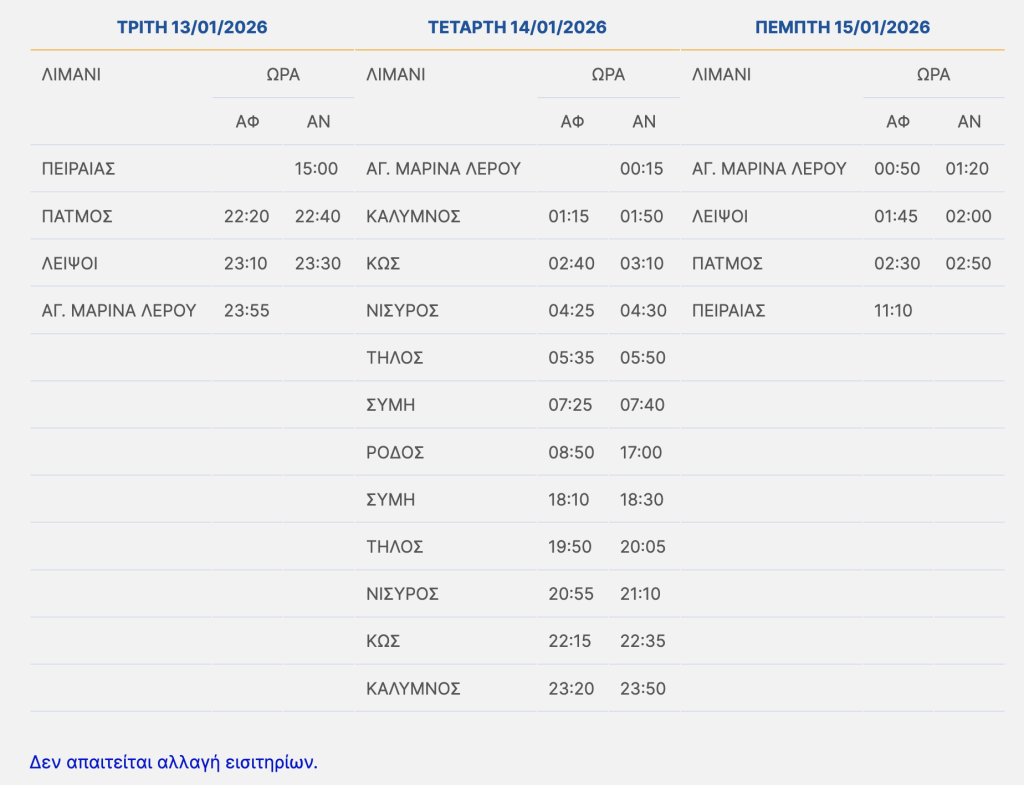Select the ΚΑΛΥΜΝΟΣ 23:20 evening row
The width and height of the screenshot is (1024, 785).
pyautogui.click(x=414, y=688)
